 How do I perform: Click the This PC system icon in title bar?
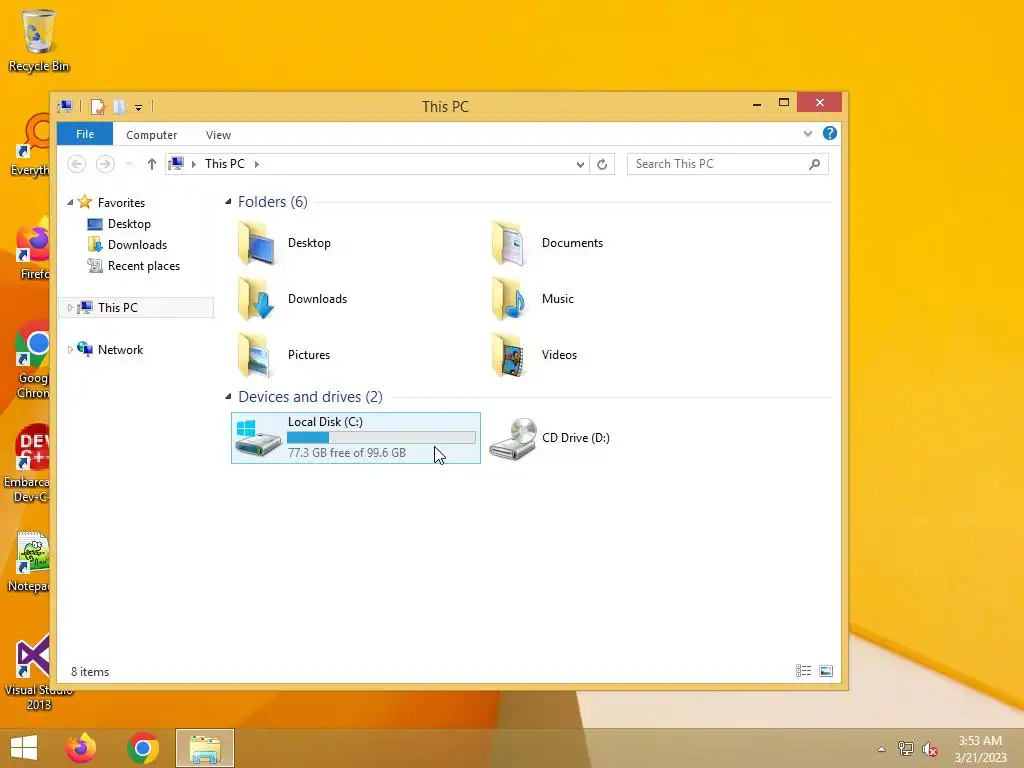click(65, 106)
